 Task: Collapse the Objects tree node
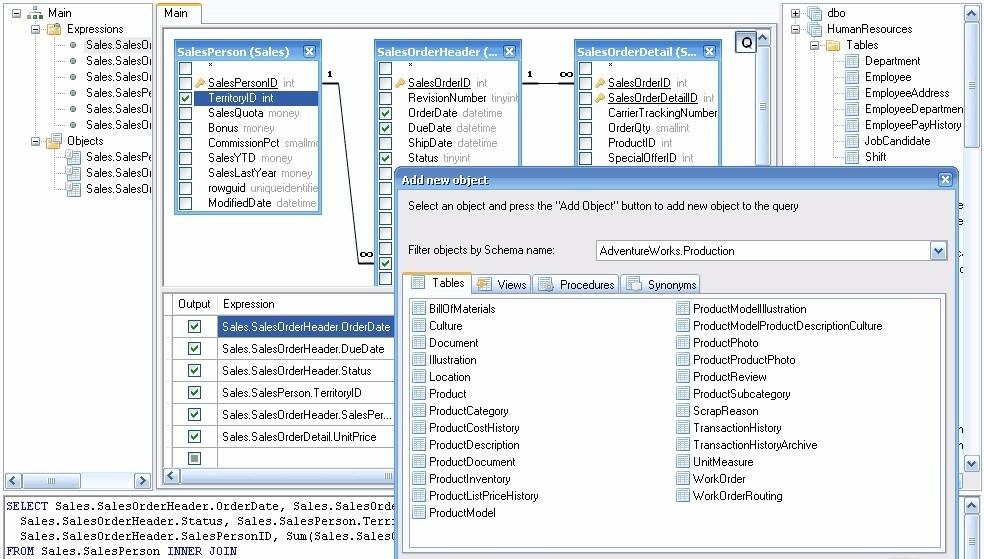point(36,141)
